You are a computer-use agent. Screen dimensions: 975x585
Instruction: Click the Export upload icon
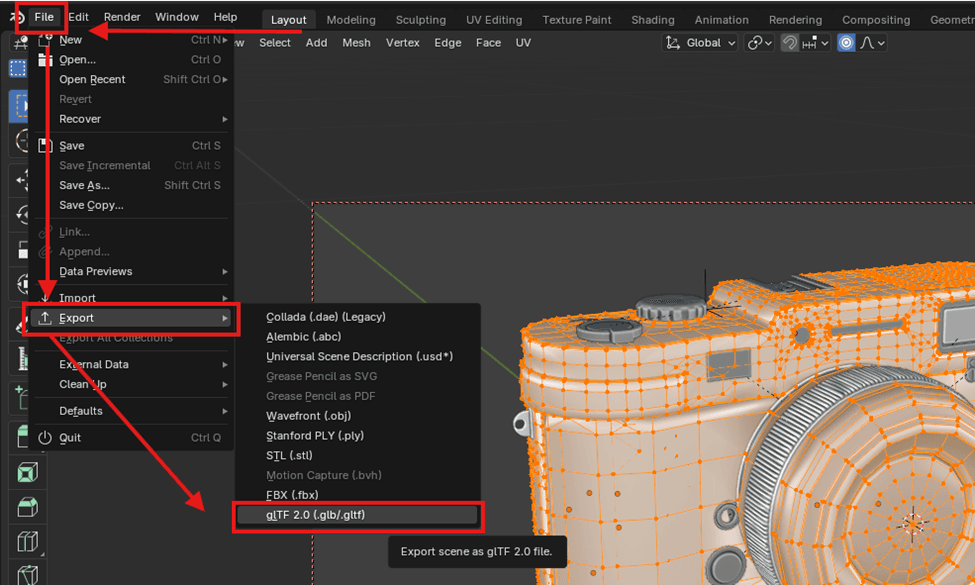45,318
